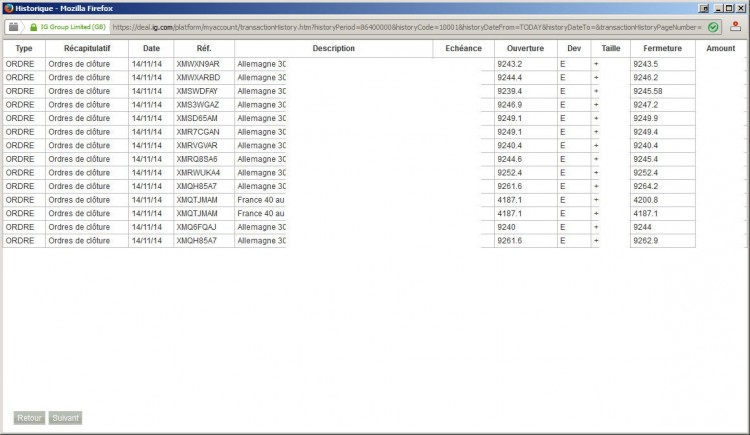Click the Fermeture value 9245.58
Viewport: 750px width, 435px height.
pos(648,91)
